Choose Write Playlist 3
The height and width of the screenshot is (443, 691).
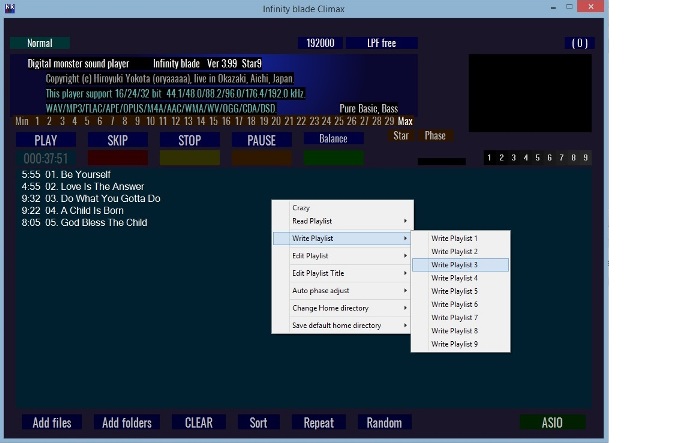point(461,265)
